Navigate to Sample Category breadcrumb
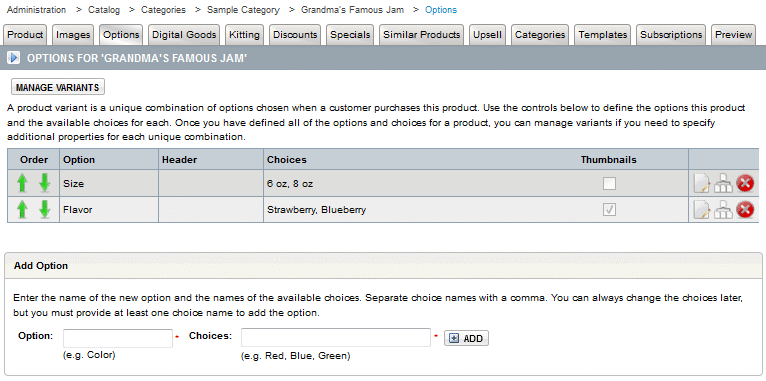Viewport: 766px width, 381px height. point(243,10)
